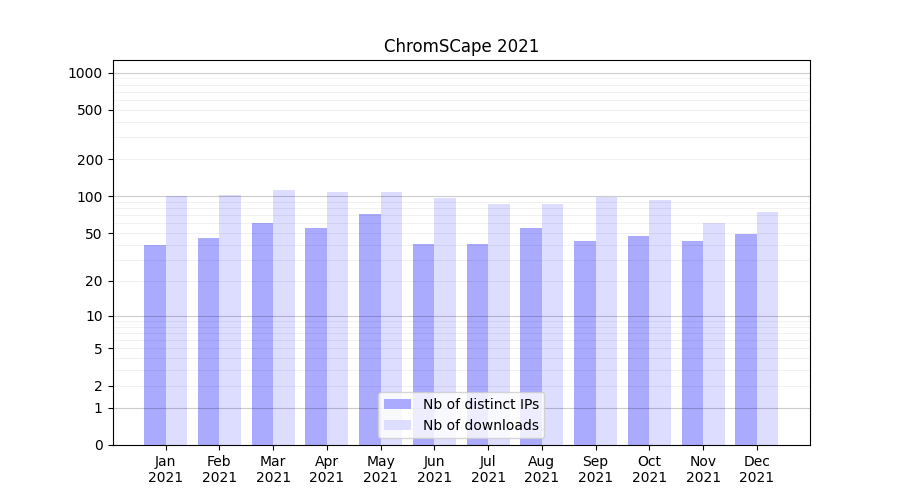Pick the Nov 2021 downloads bar

pyautogui.click(x=714, y=334)
